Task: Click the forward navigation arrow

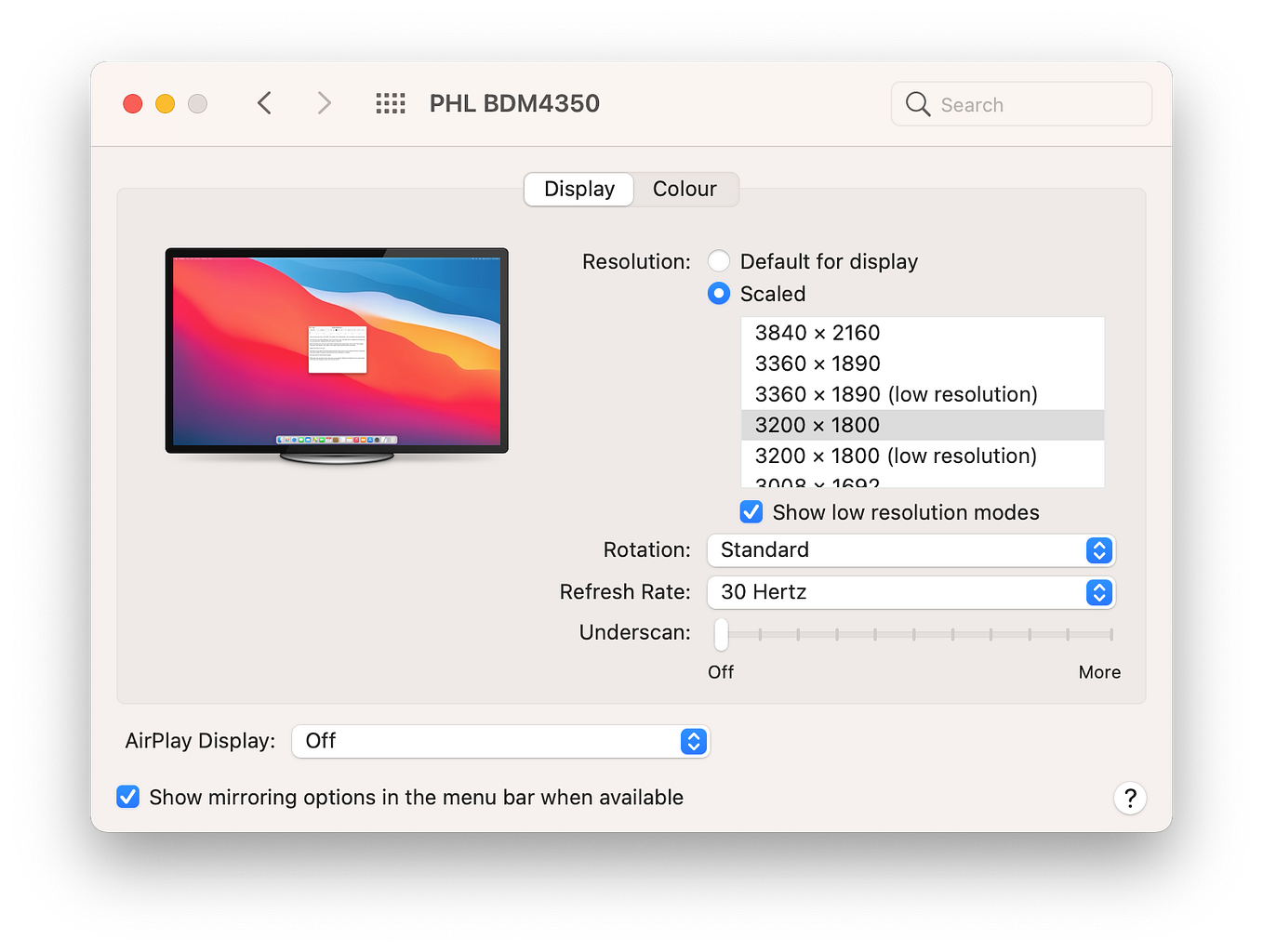Action: (324, 103)
